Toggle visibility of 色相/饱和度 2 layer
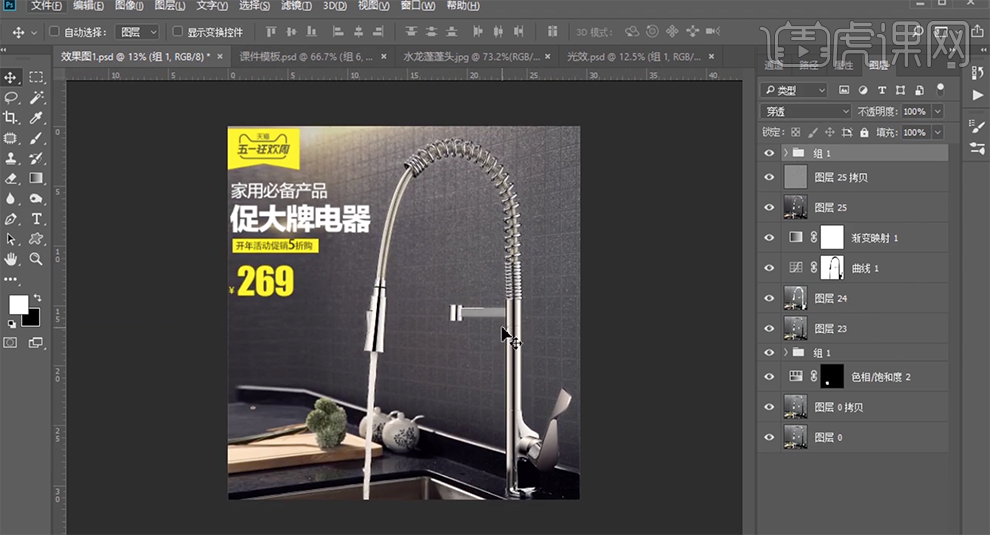 point(769,376)
